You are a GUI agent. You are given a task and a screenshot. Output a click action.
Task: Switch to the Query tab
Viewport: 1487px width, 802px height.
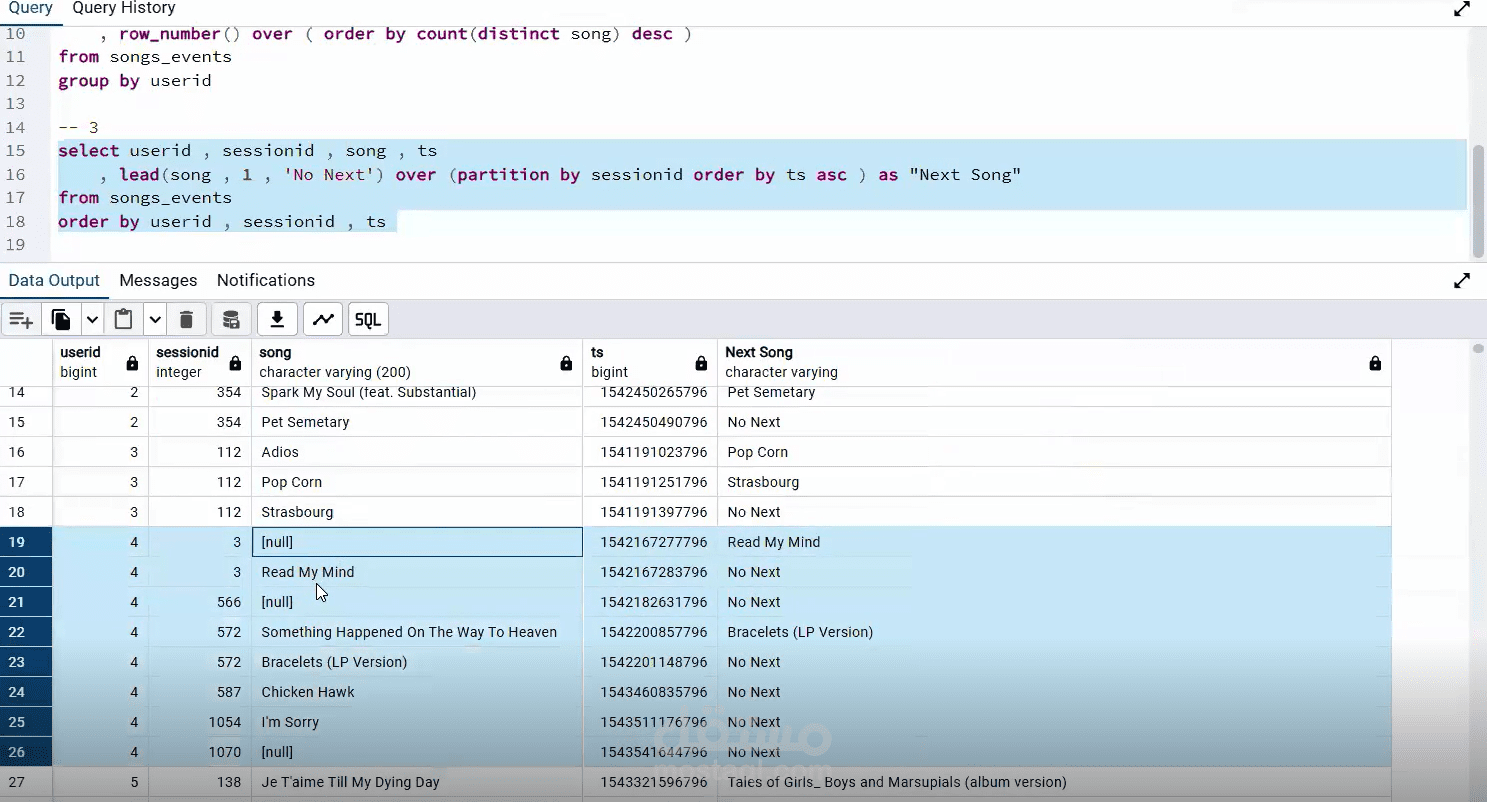click(x=31, y=8)
